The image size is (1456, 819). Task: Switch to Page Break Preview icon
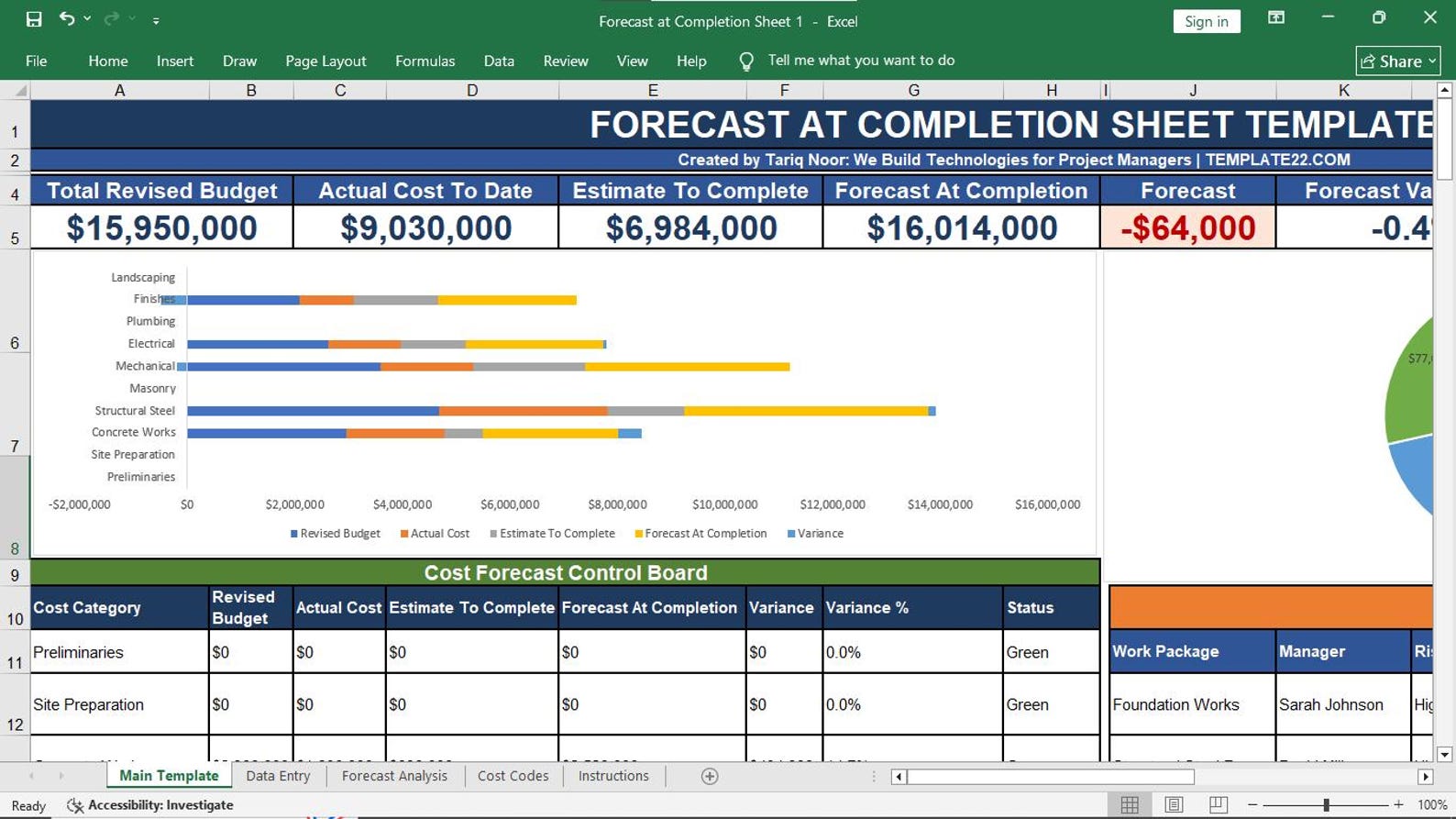pos(1218,805)
